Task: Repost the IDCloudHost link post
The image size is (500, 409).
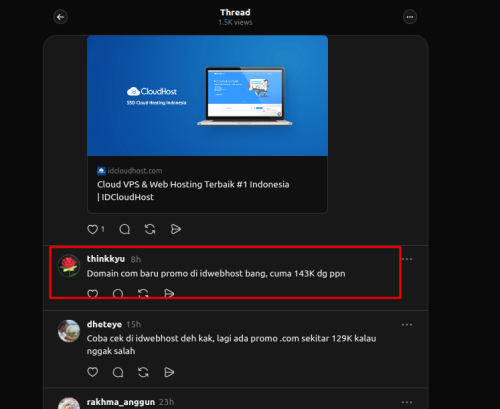Action: [150, 229]
